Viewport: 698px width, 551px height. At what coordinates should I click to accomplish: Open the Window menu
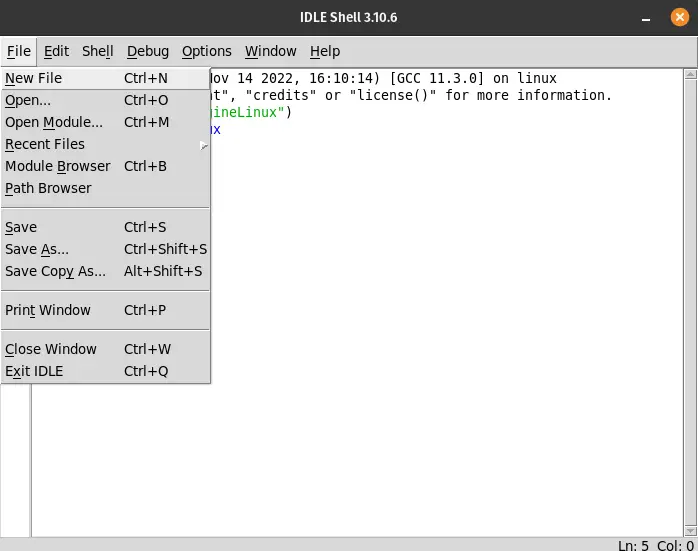point(271,52)
